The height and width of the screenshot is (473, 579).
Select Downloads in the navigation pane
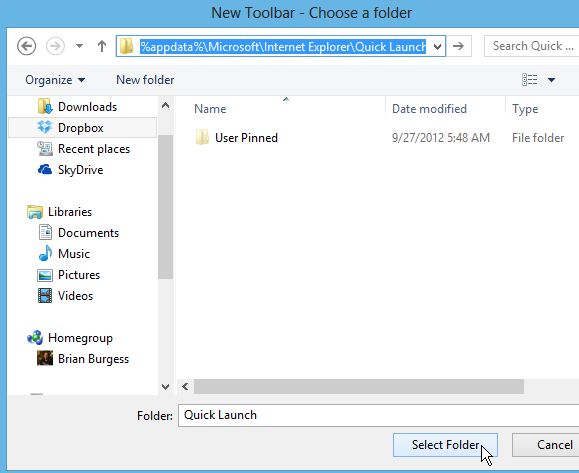(88, 107)
